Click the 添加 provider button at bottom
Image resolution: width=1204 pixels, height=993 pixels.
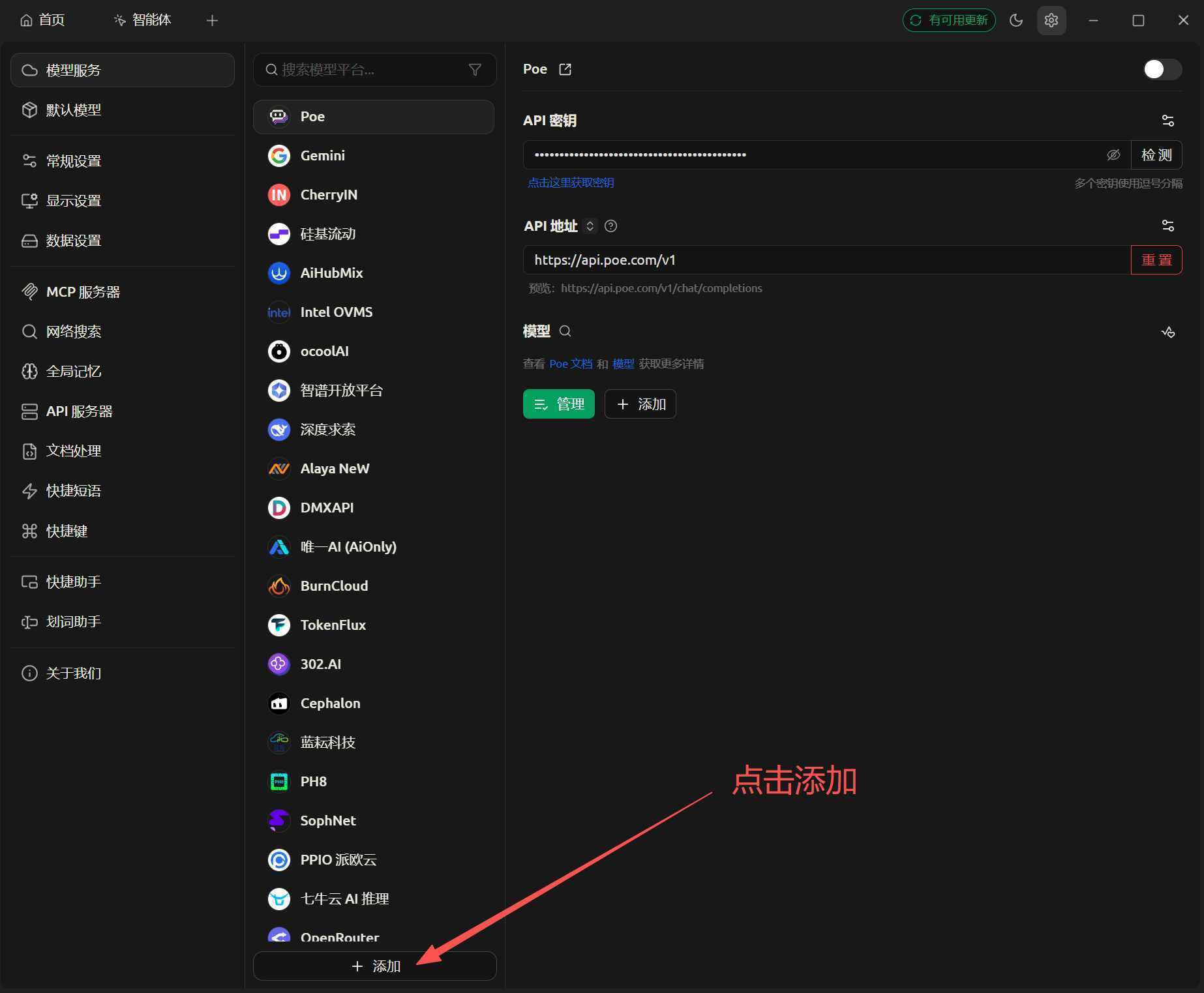pos(374,966)
